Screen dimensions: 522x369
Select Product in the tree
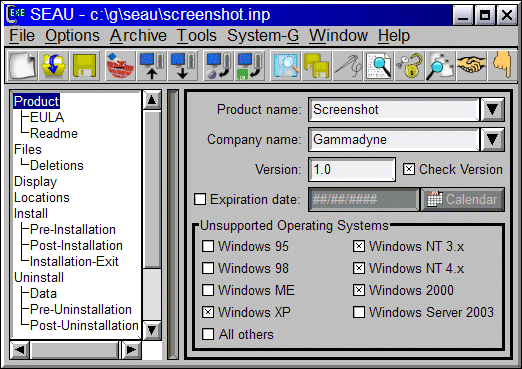pos(36,101)
